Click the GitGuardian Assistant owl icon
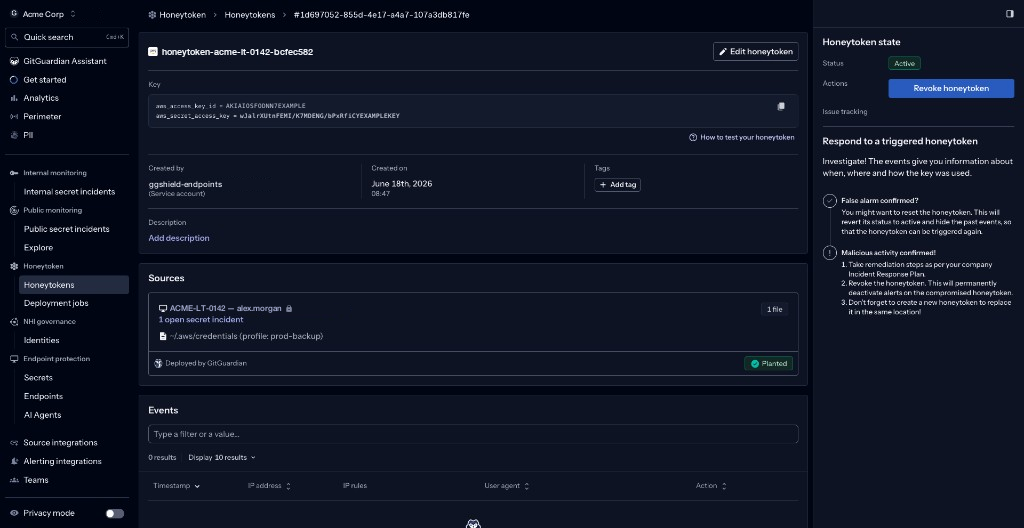 coord(14,61)
